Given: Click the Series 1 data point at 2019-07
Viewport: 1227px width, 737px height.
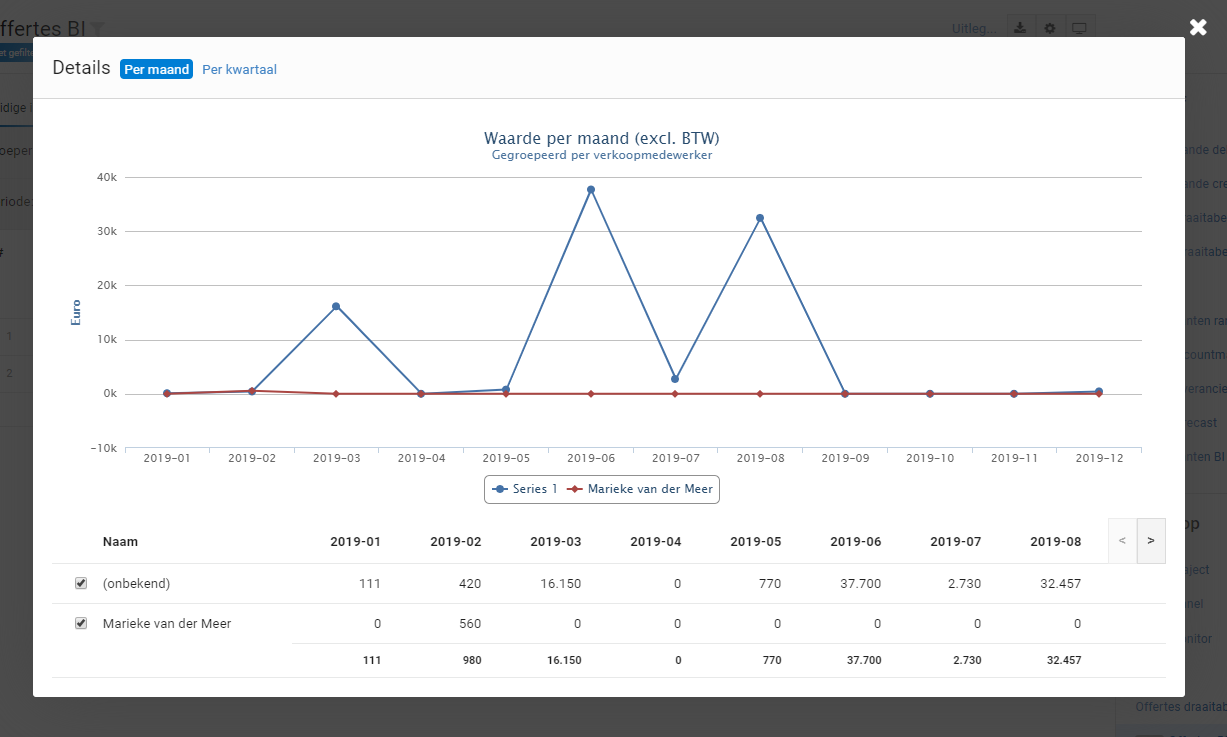Looking at the screenshot, I should 675,379.
